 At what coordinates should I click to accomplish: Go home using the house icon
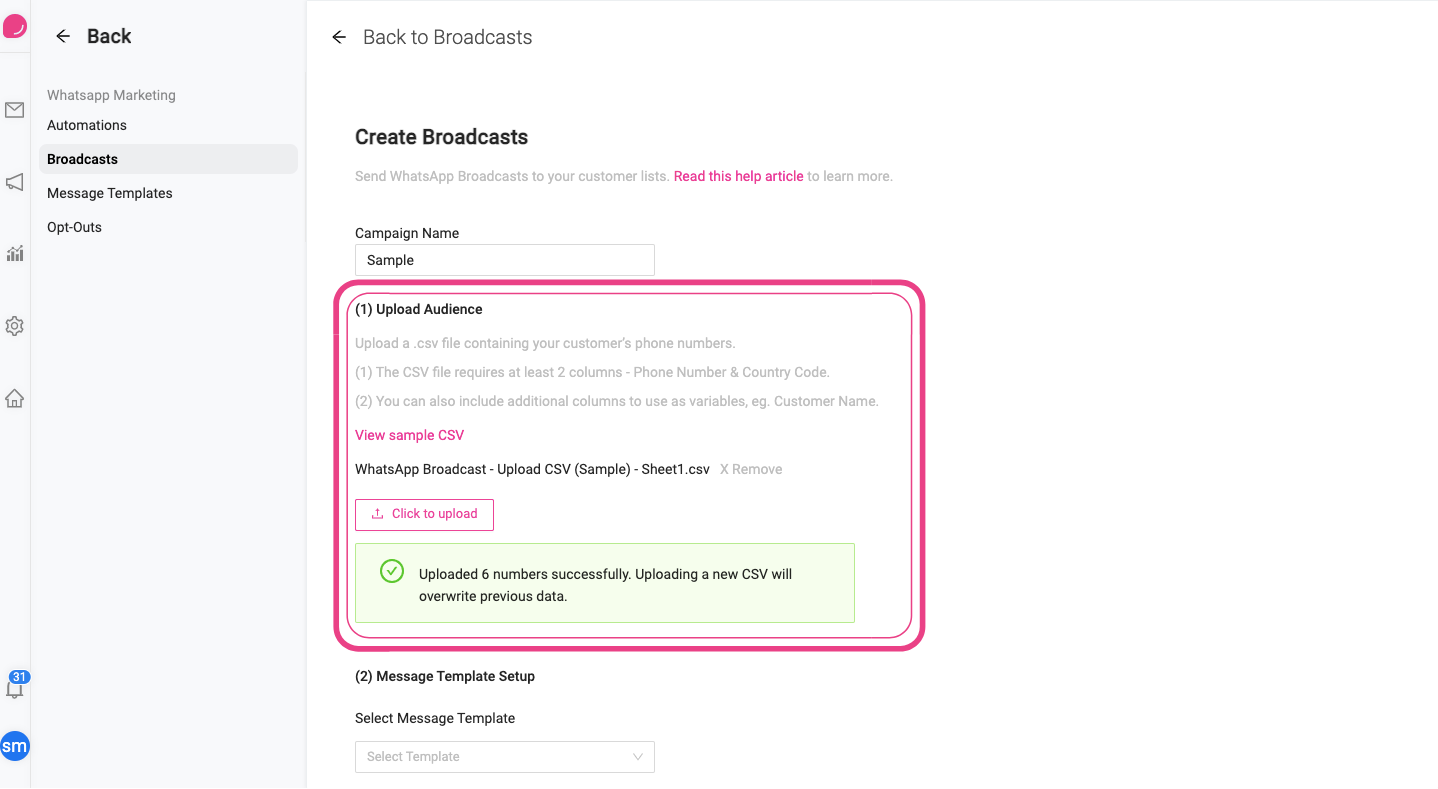[x=14, y=398]
